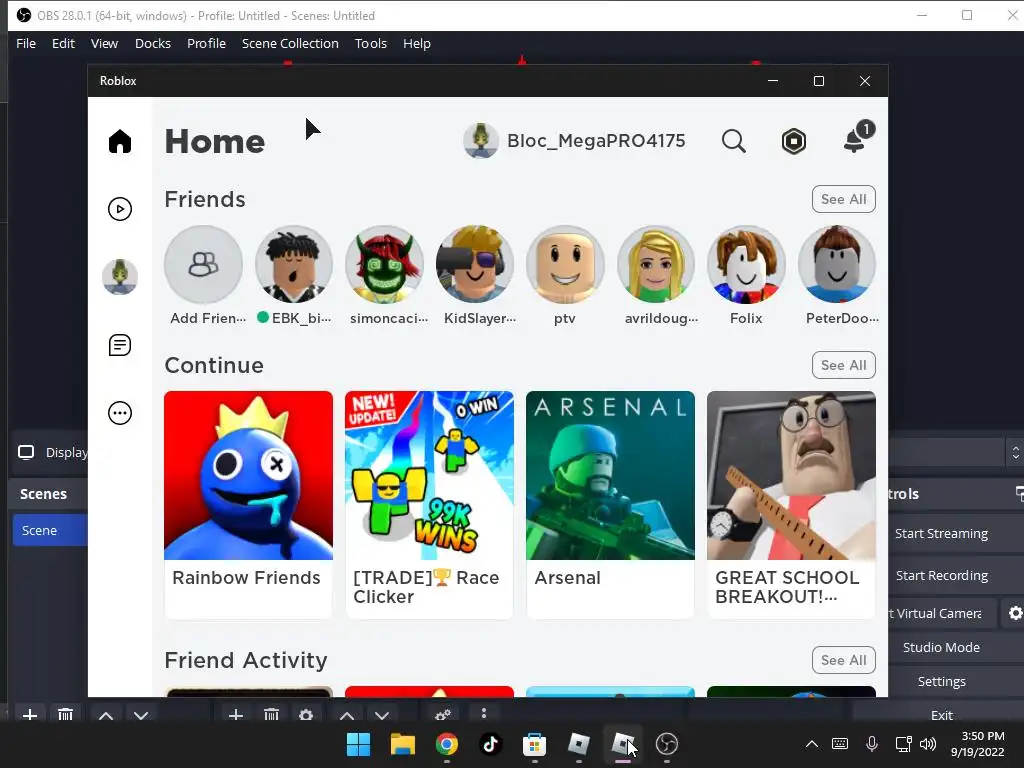The height and width of the screenshot is (768, 1024).
Task: Open friend EBK_bi... avatar
Action: (x=294, y=264)
